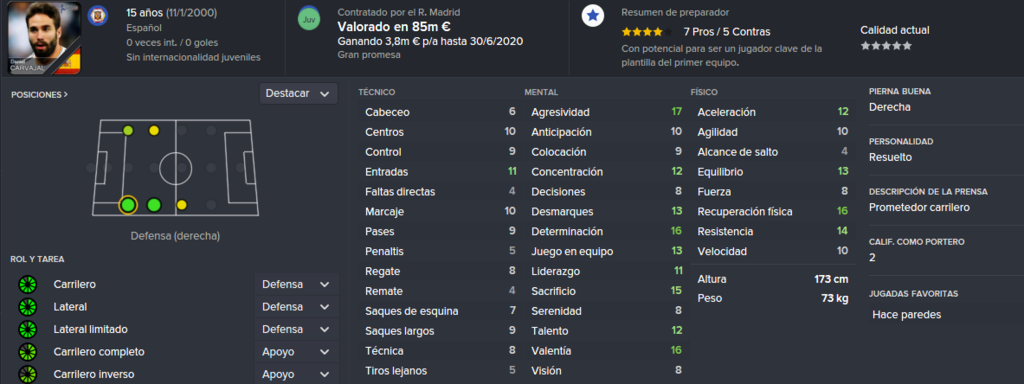
Task: Click the Lateral limitado role rating icon
Action: click(x=27, y=329)
